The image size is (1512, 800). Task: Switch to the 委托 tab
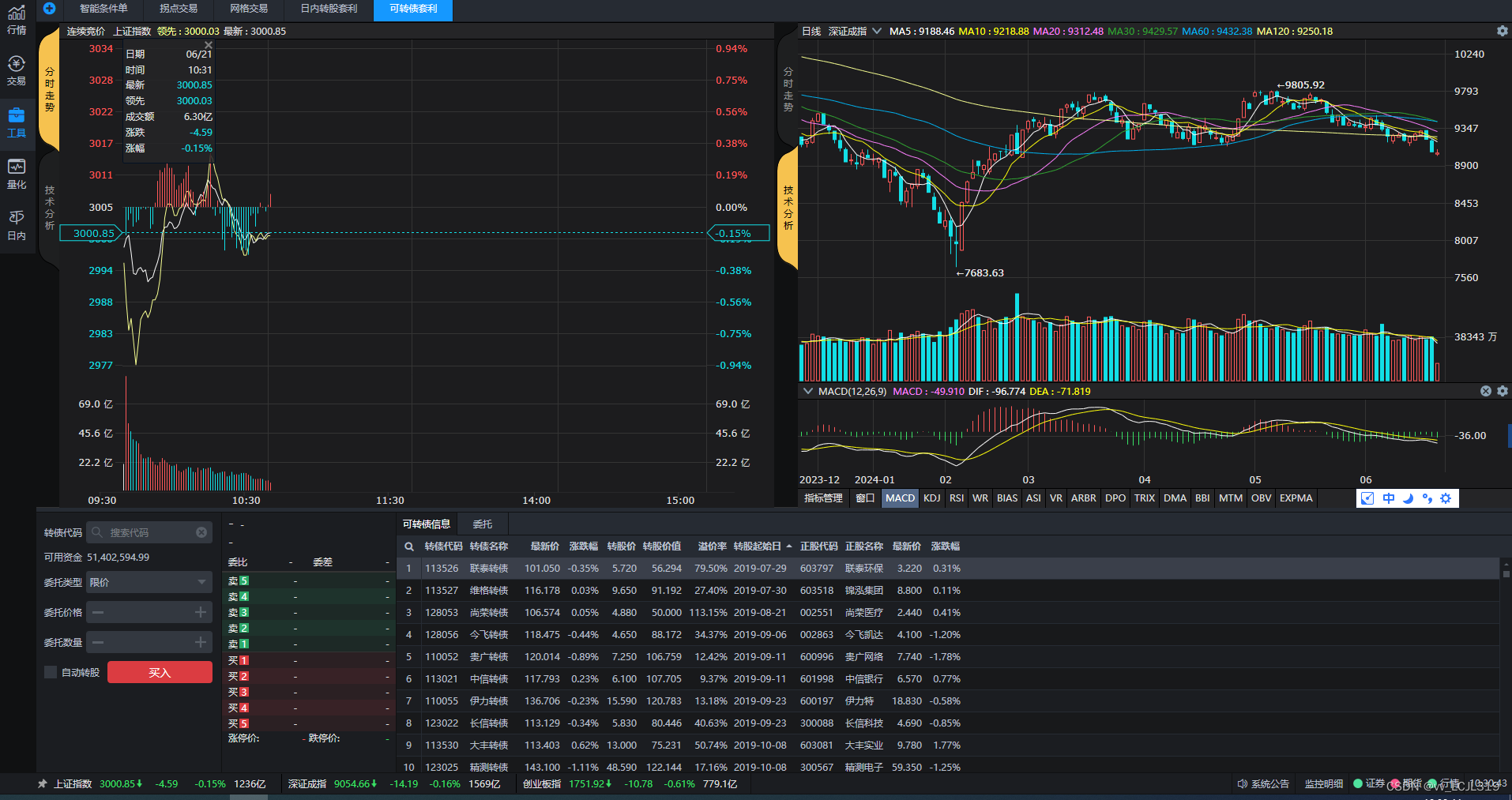pos(482,524)
